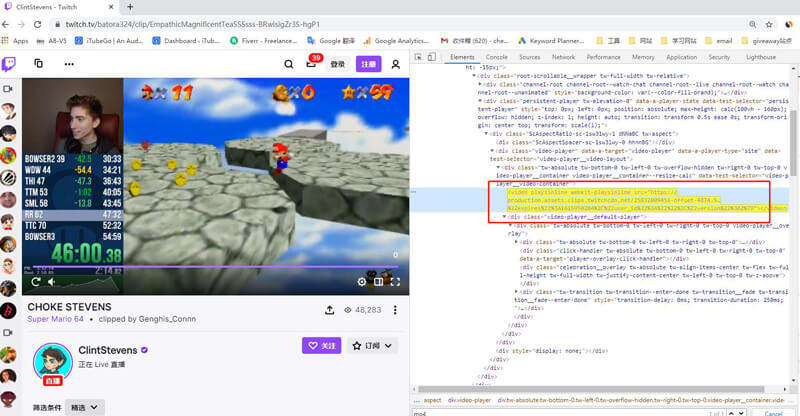Screen dimensions: 800x416
Task: Switch to the Console tab in DevTools
Action: click(x=496, y=57)
